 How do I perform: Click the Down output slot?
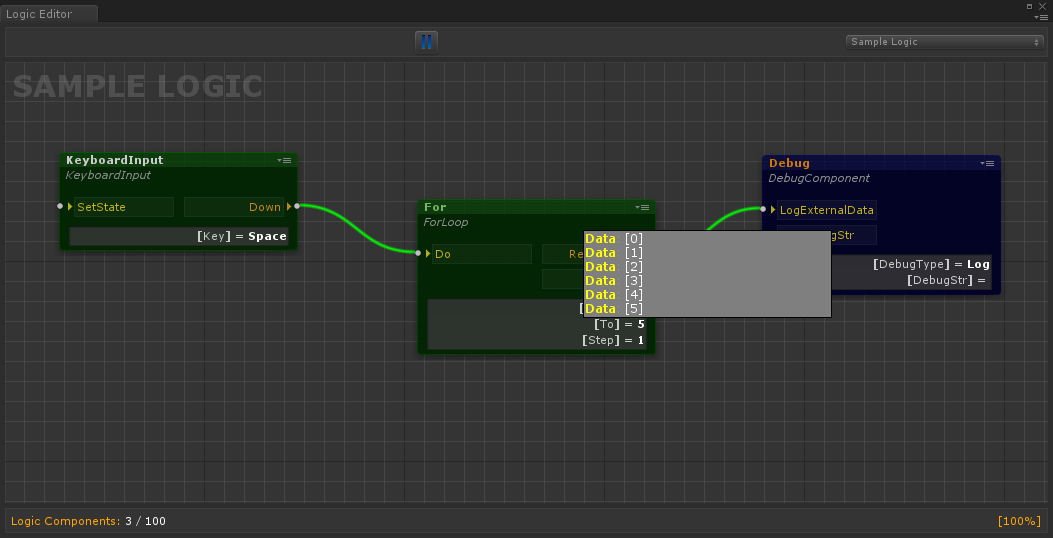234,207
